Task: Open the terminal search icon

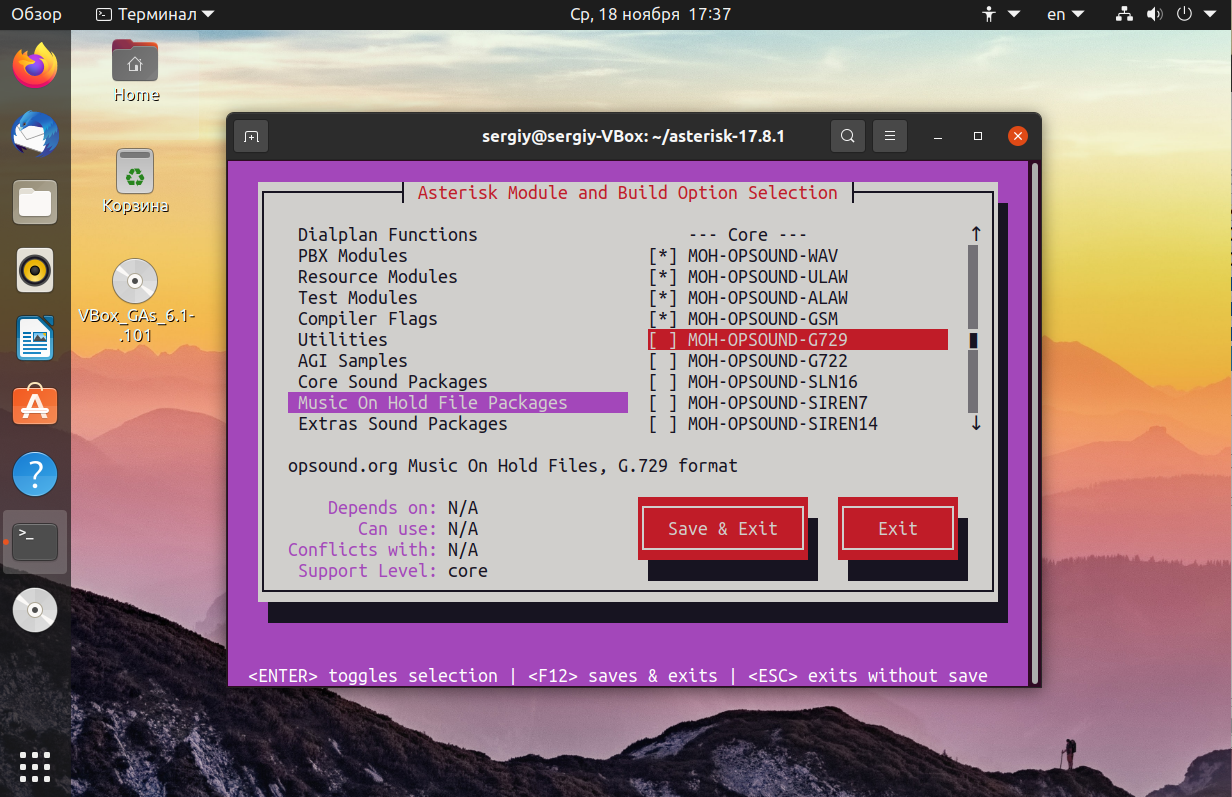Action: [848, 136]
